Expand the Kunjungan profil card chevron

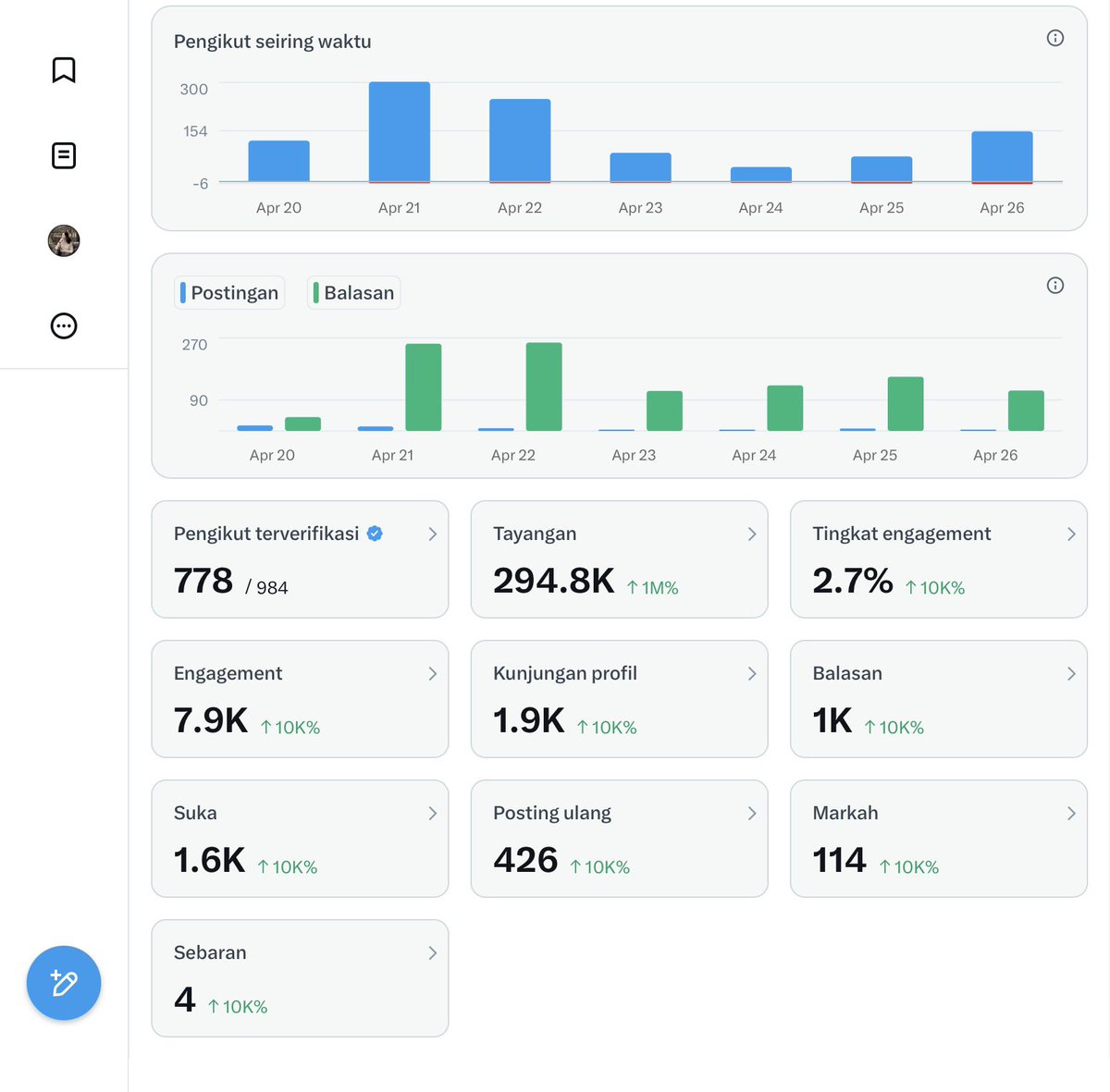pos(752,673)
